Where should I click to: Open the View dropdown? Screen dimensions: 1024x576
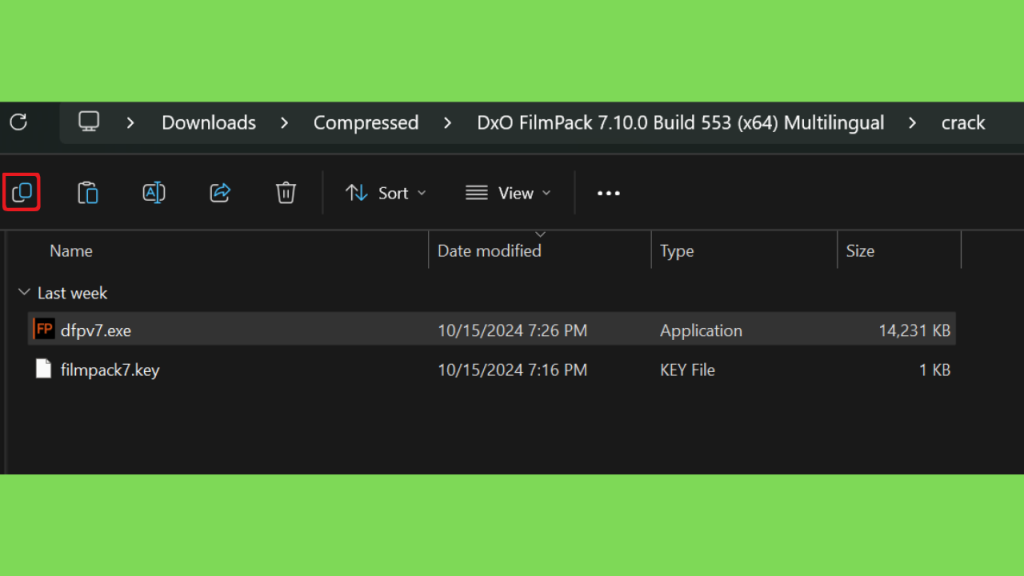tap(508, 193)
